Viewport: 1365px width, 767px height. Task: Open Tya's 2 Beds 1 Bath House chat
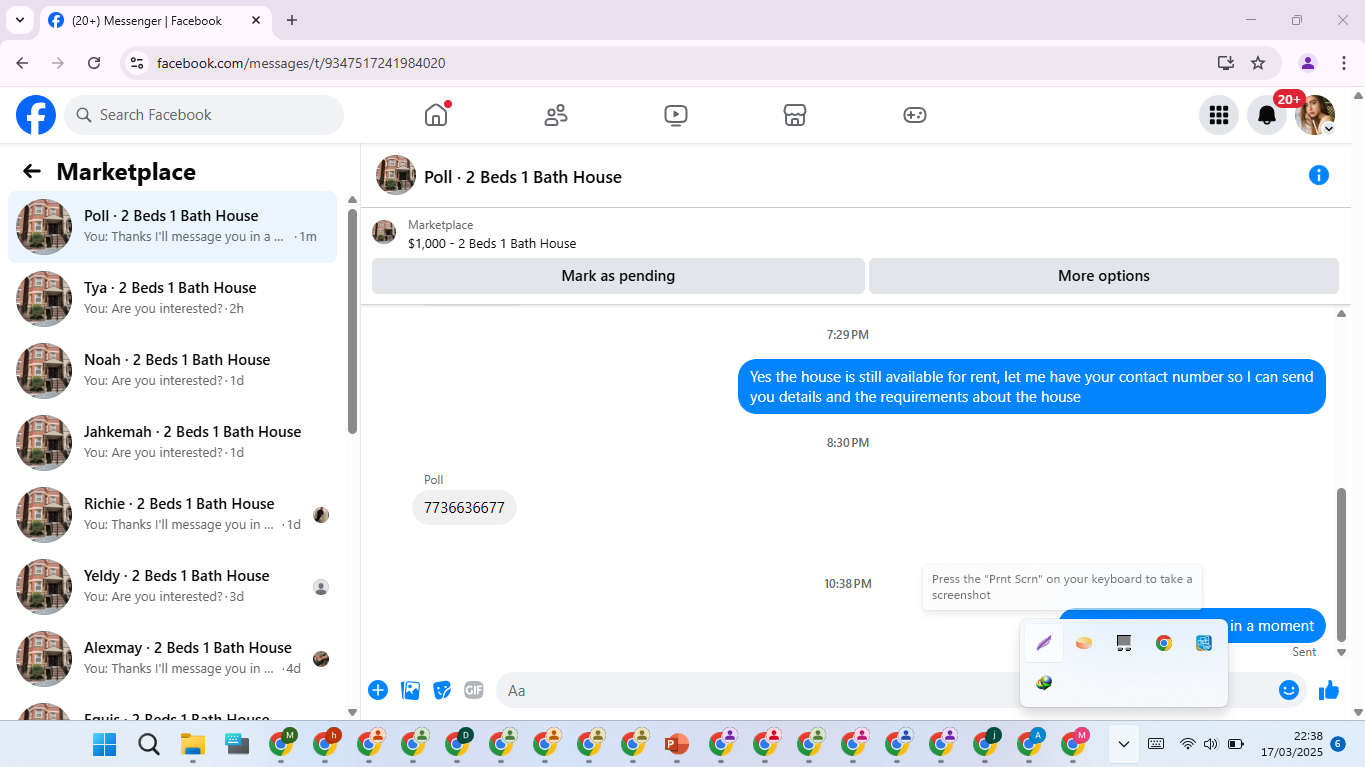173,299
